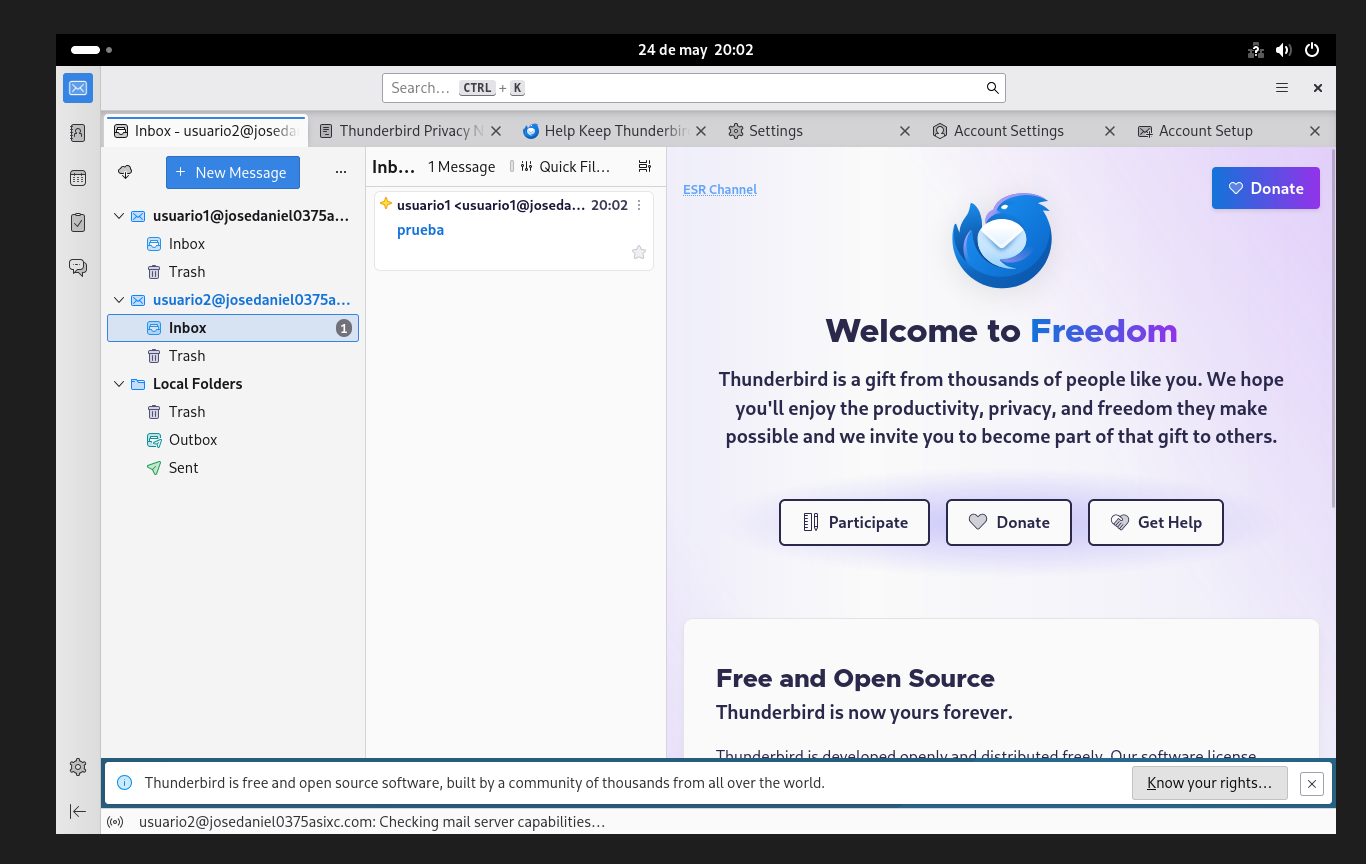1366x864 pixels.
Task: Select Trash under Local Folders
Action: click(233, 412)
